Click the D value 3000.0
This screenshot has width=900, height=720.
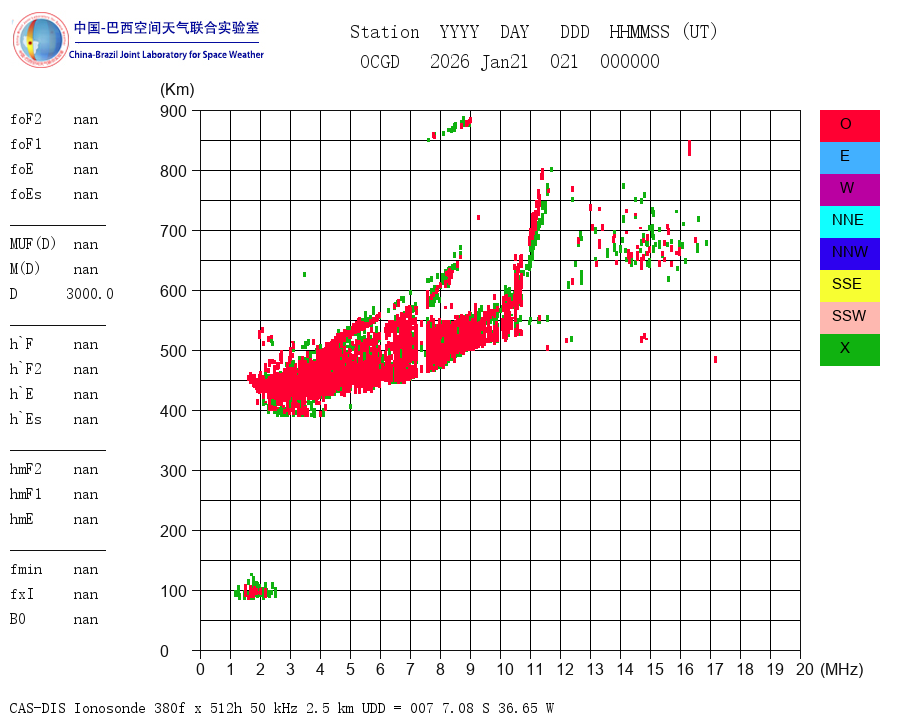90,294
